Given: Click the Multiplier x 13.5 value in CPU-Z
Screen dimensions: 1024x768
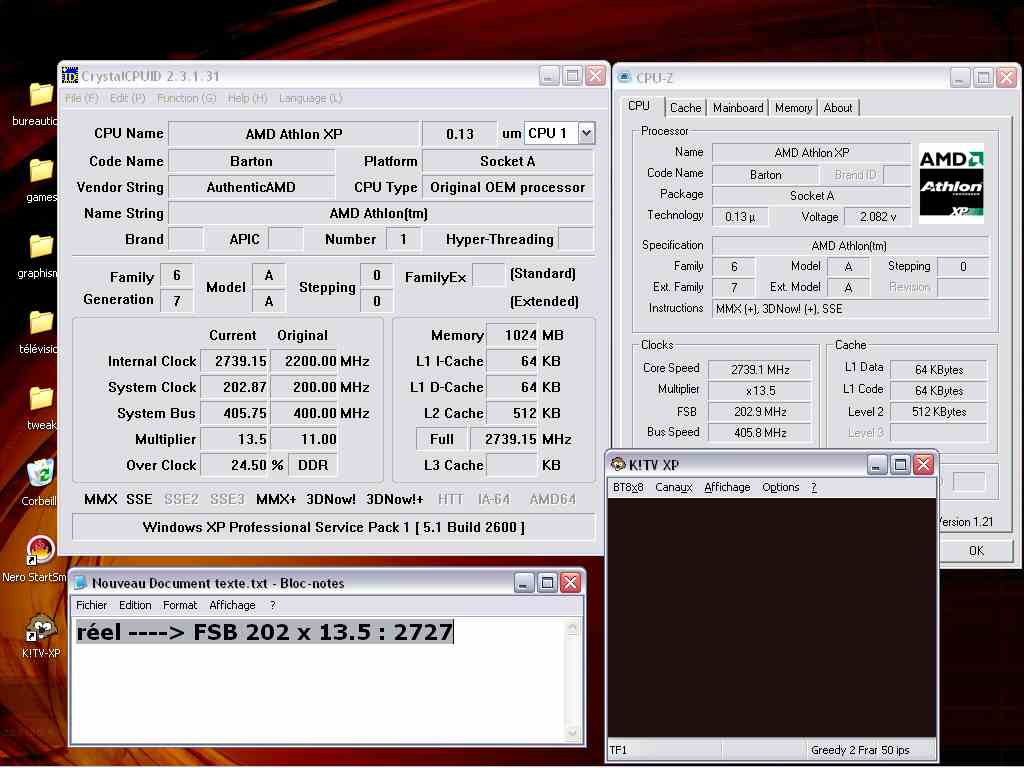Looking at the screenshot, I should point(760,391).
